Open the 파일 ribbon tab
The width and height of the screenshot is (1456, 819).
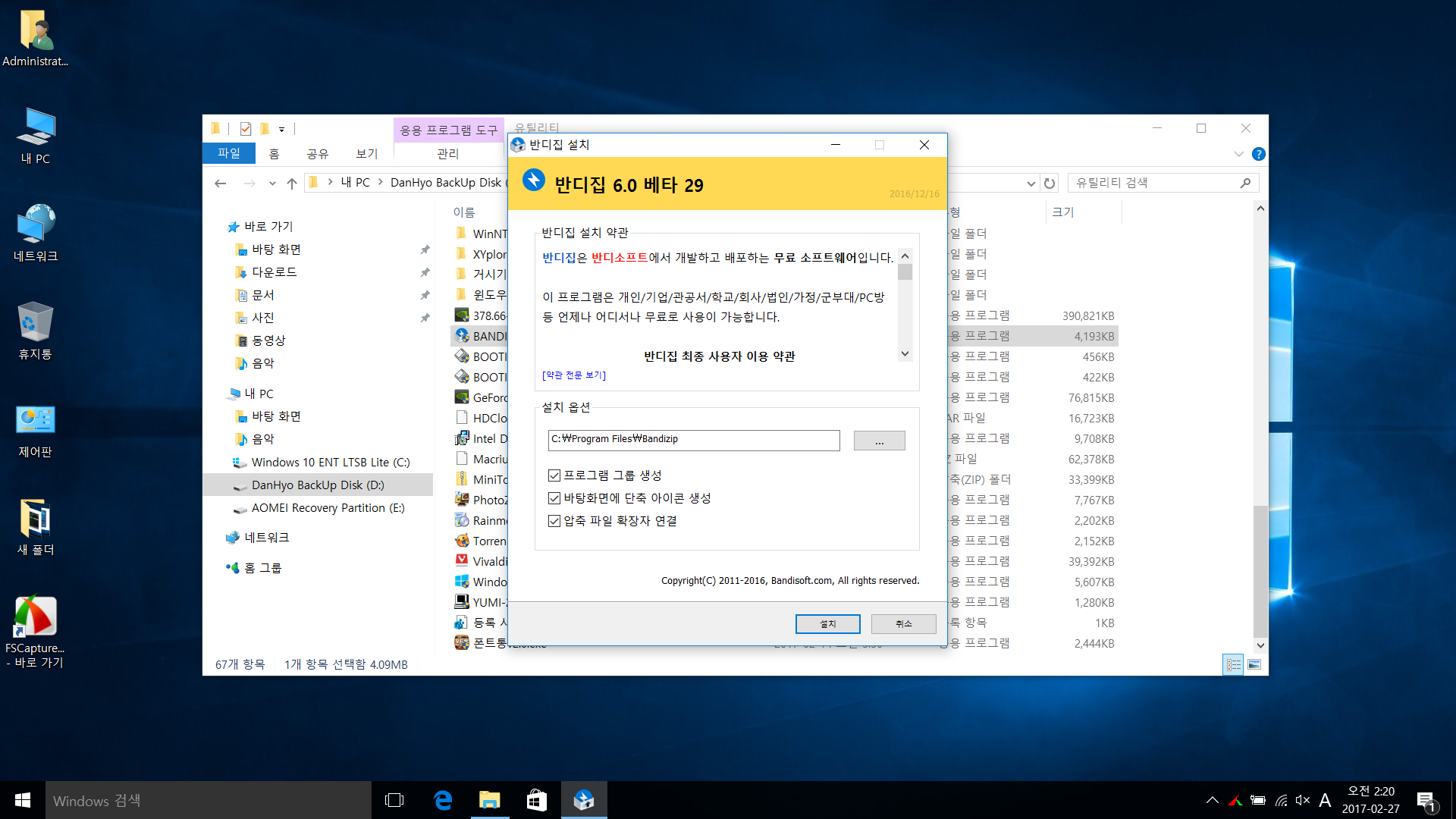click(x=229, y=153)
